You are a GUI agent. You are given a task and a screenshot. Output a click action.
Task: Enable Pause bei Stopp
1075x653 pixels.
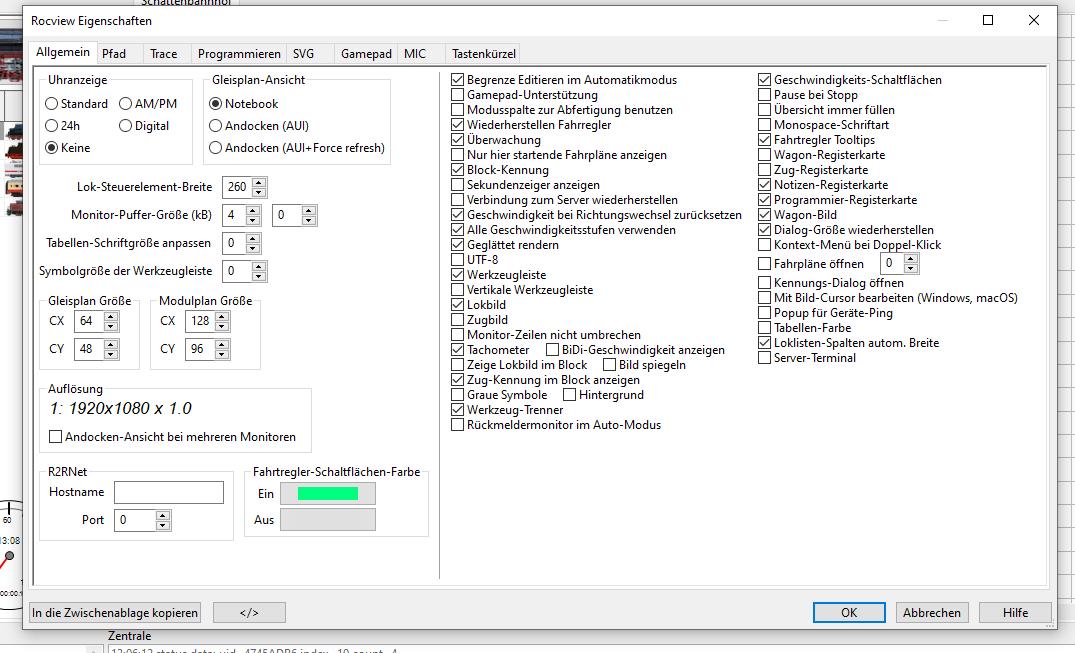tap(765, 95)
